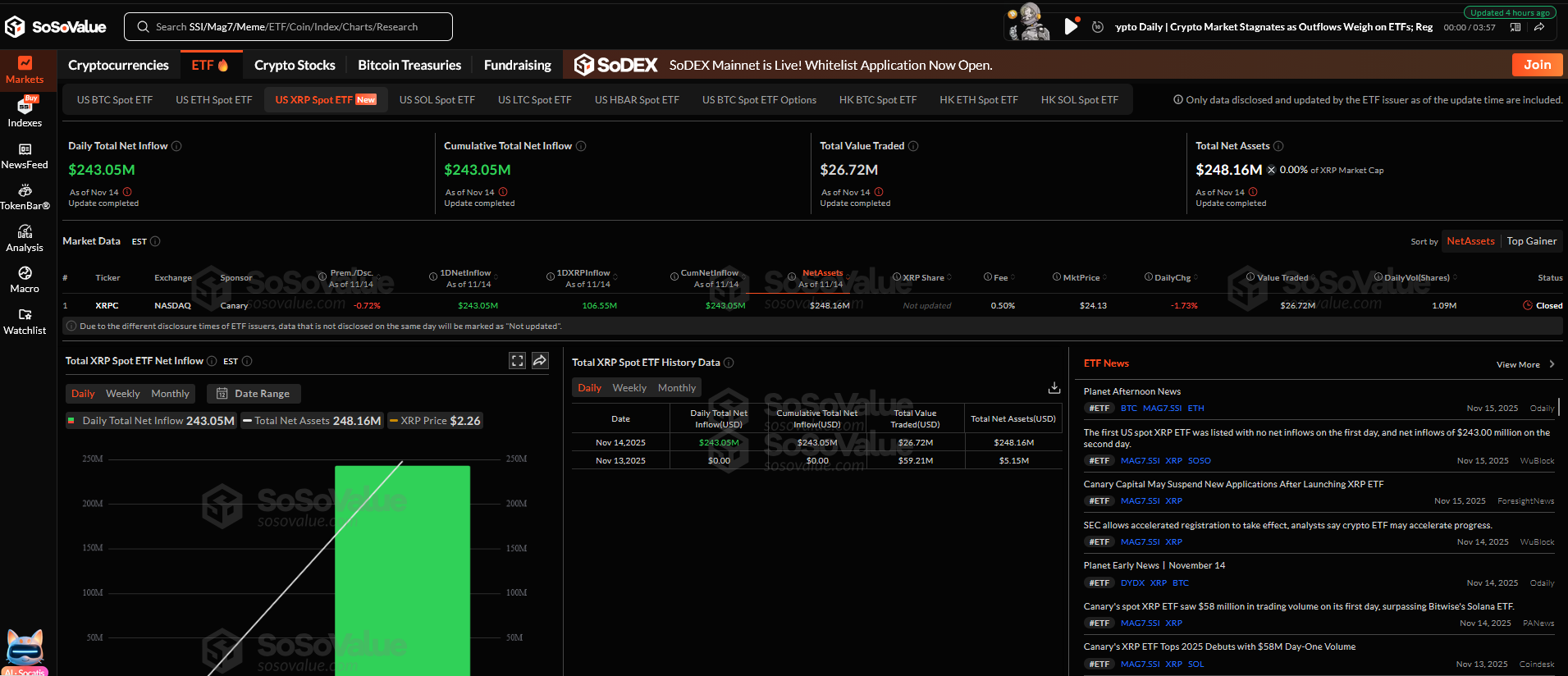Click the Join button for SoDEX
1568x676 pixels.
click(1537, 65)
